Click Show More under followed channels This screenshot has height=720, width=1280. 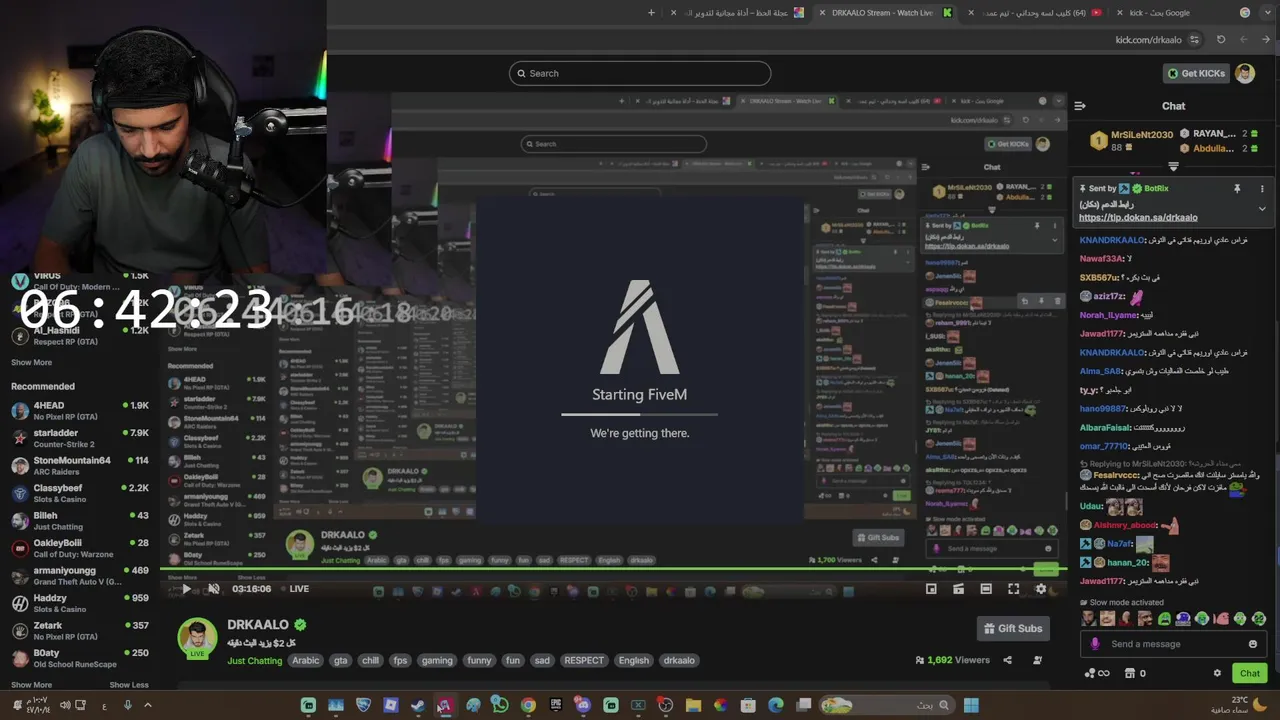click(31, 362)
